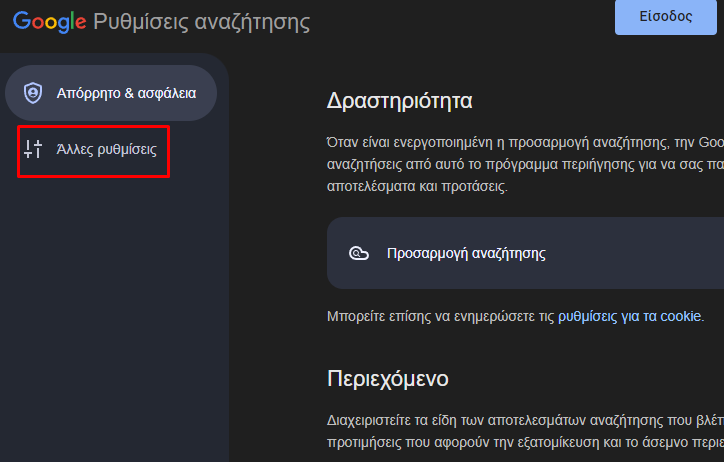Click the text Μπορείτε επίσης να ενημερώσετε τις
724x462 pixels.
coord(440,317)
